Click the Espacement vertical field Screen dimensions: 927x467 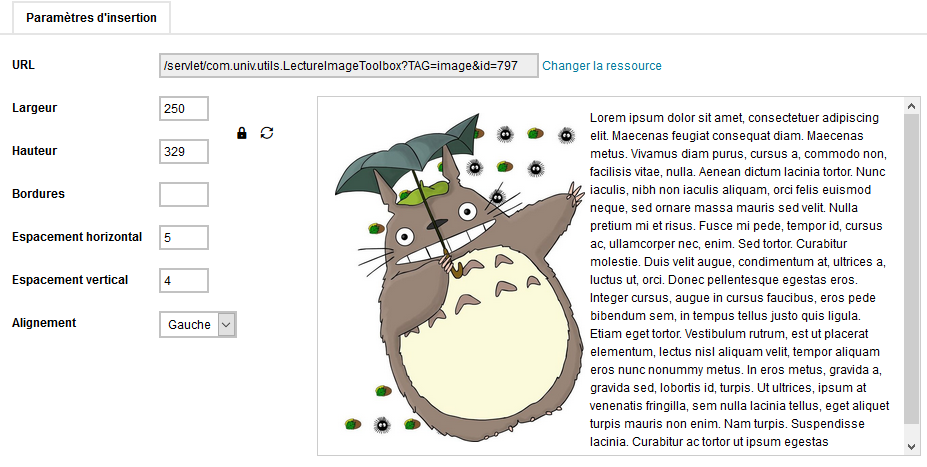(184, 280)
